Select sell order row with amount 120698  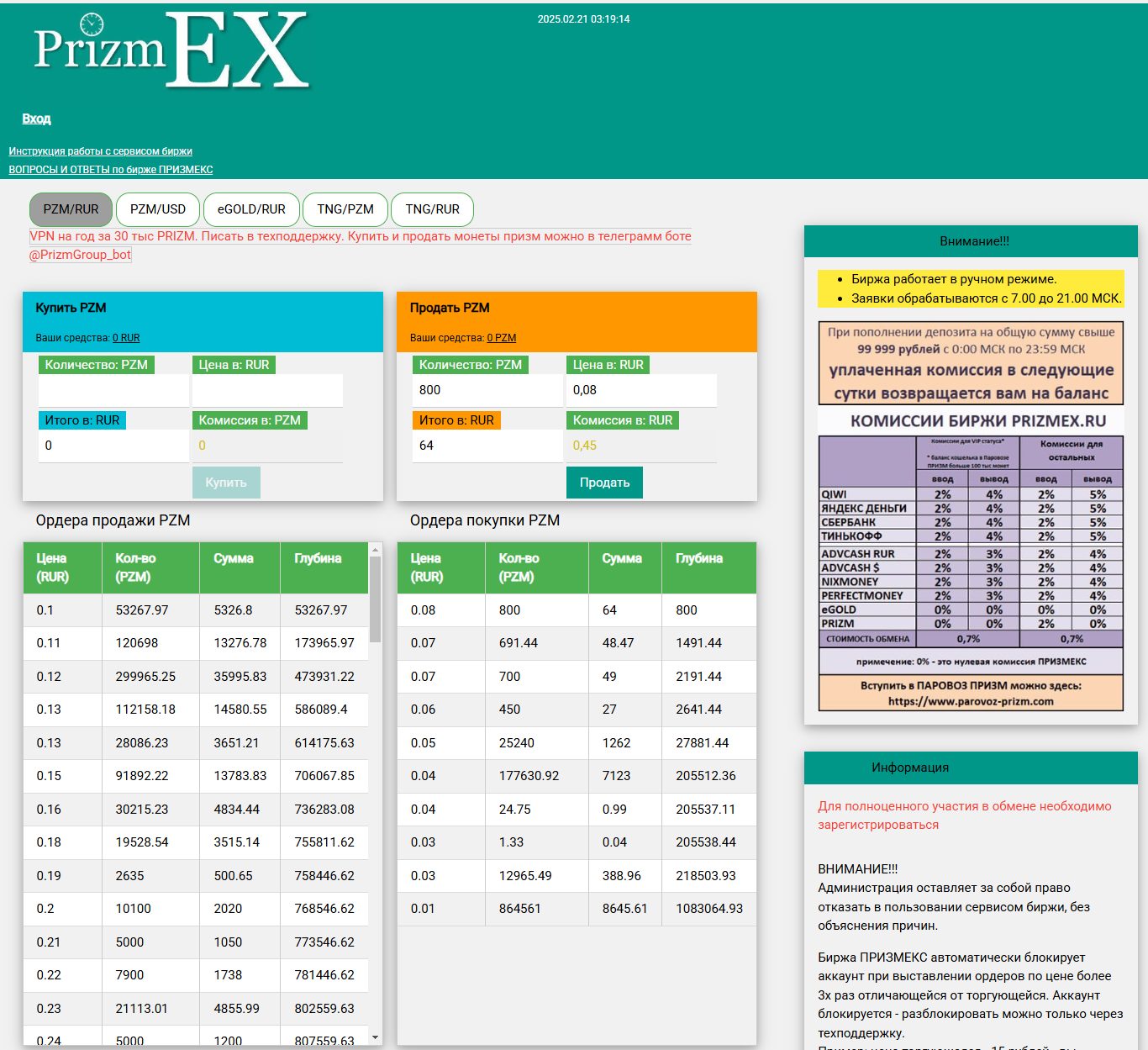coord(196,643)
